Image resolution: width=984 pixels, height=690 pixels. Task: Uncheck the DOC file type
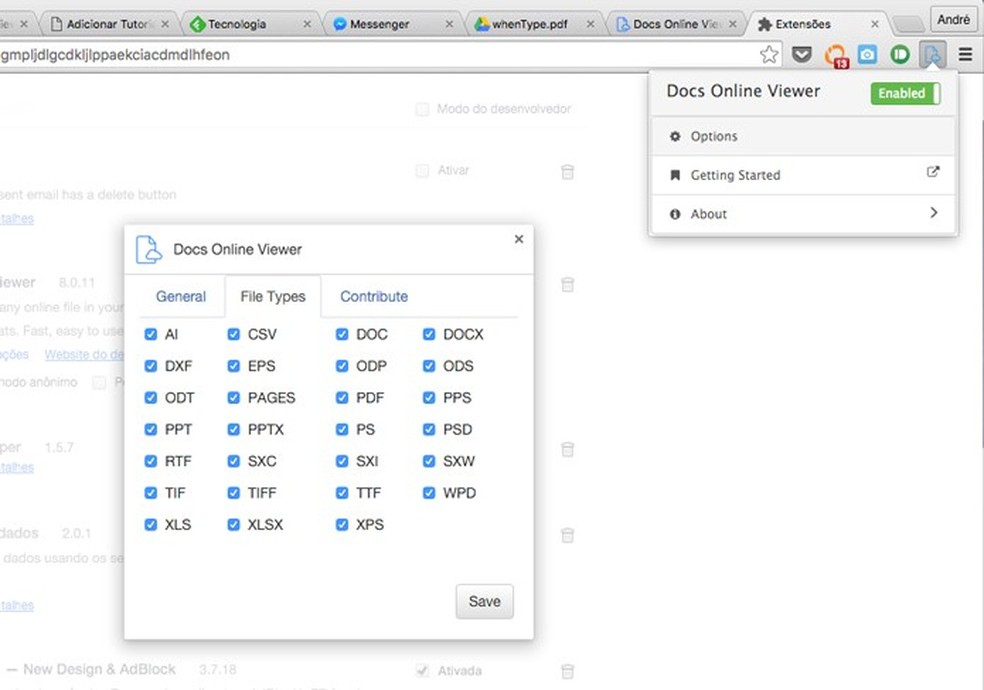tap(342, 334)
